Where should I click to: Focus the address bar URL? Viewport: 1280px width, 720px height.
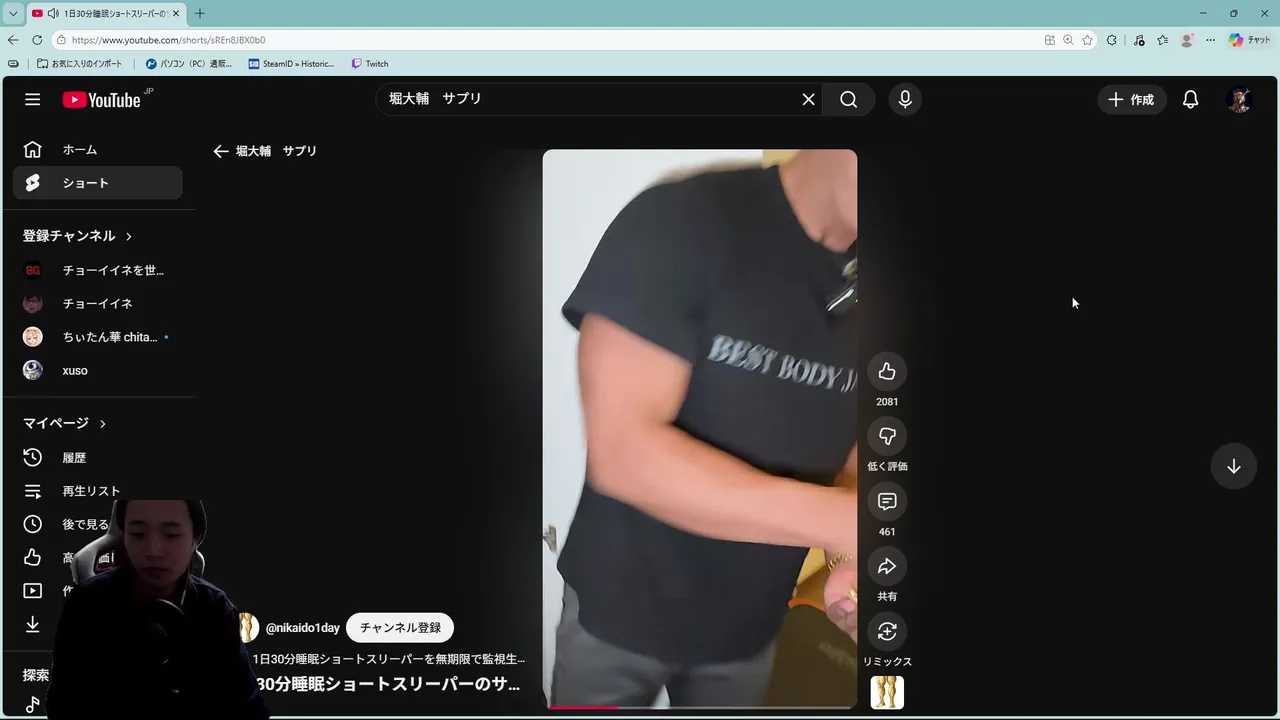[168, 40]
